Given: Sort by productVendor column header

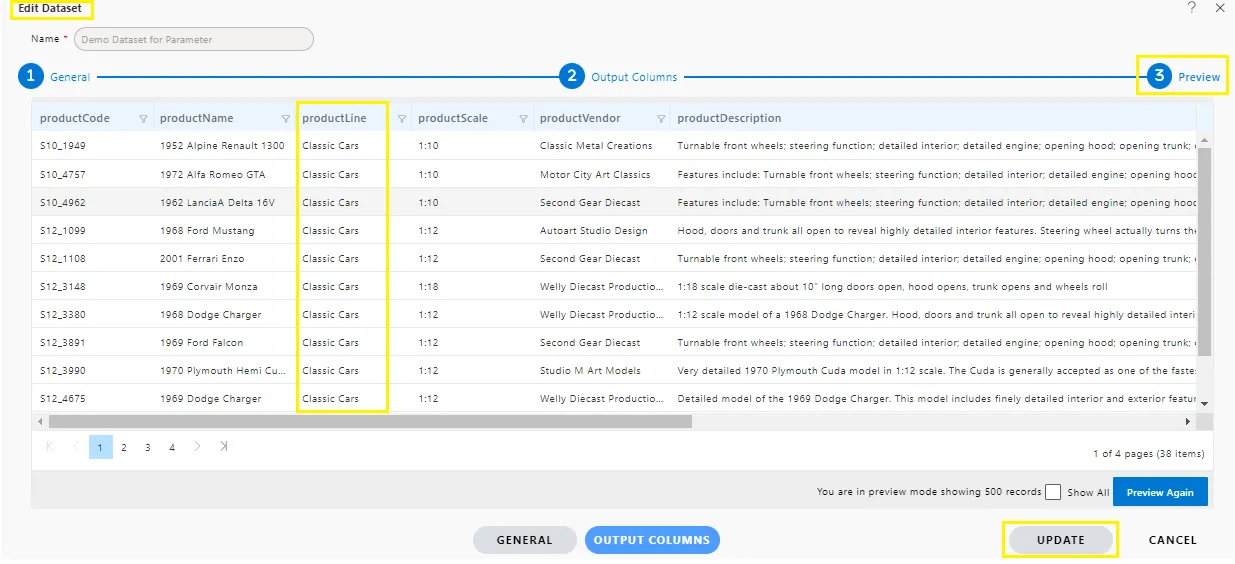Looking at the screenshot, I should (x=580, y=118).
